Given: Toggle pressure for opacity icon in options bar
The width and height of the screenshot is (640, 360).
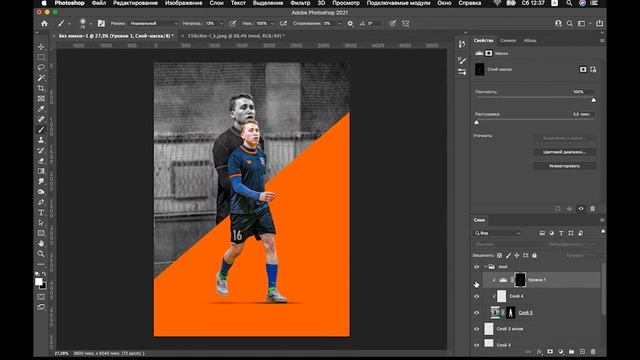Looking at the screenshot, I should coord(233,24).
